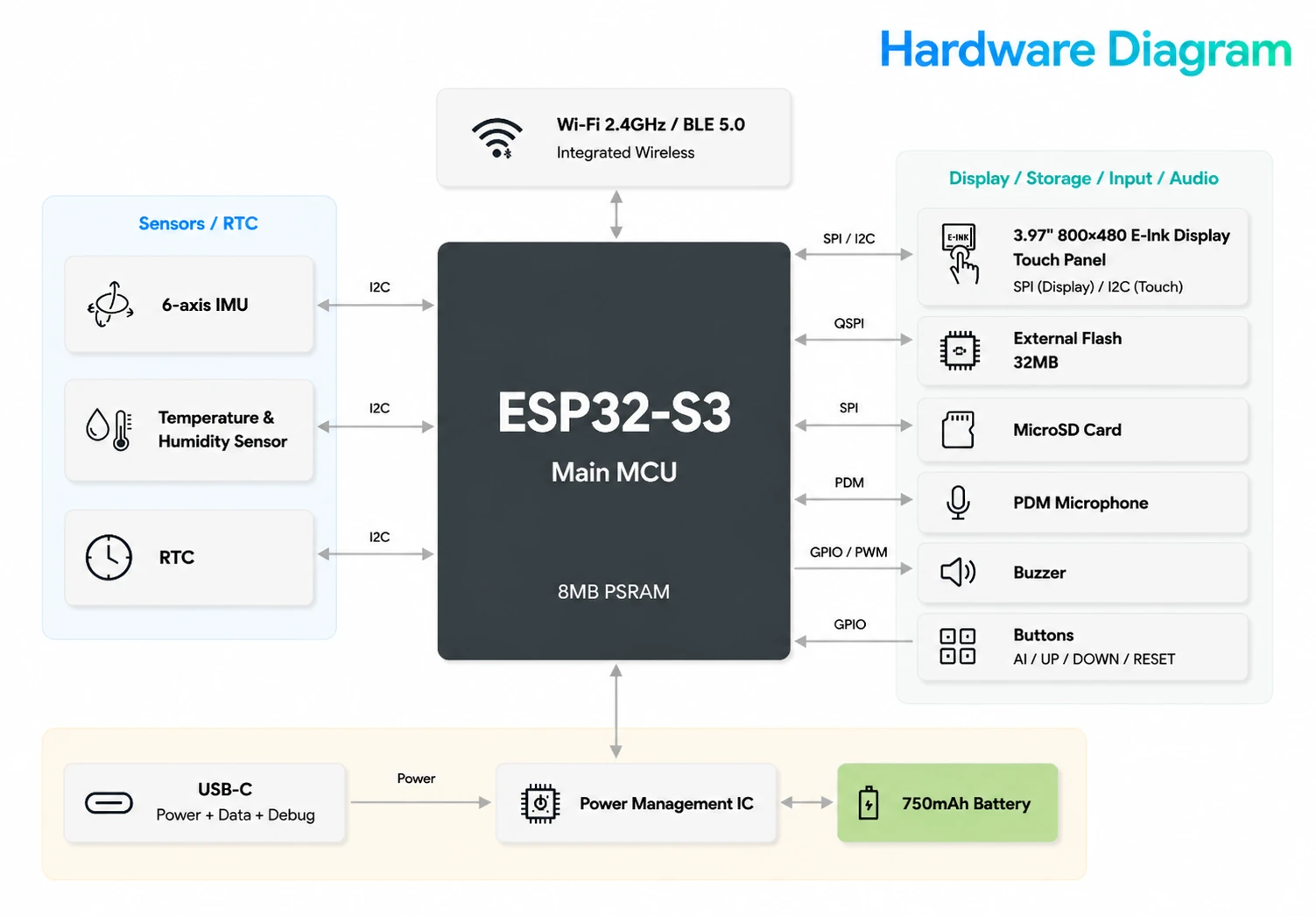Click the battery charging icon
The height and width of the screenshot is (916, 1316).
[x=869, y=802]
